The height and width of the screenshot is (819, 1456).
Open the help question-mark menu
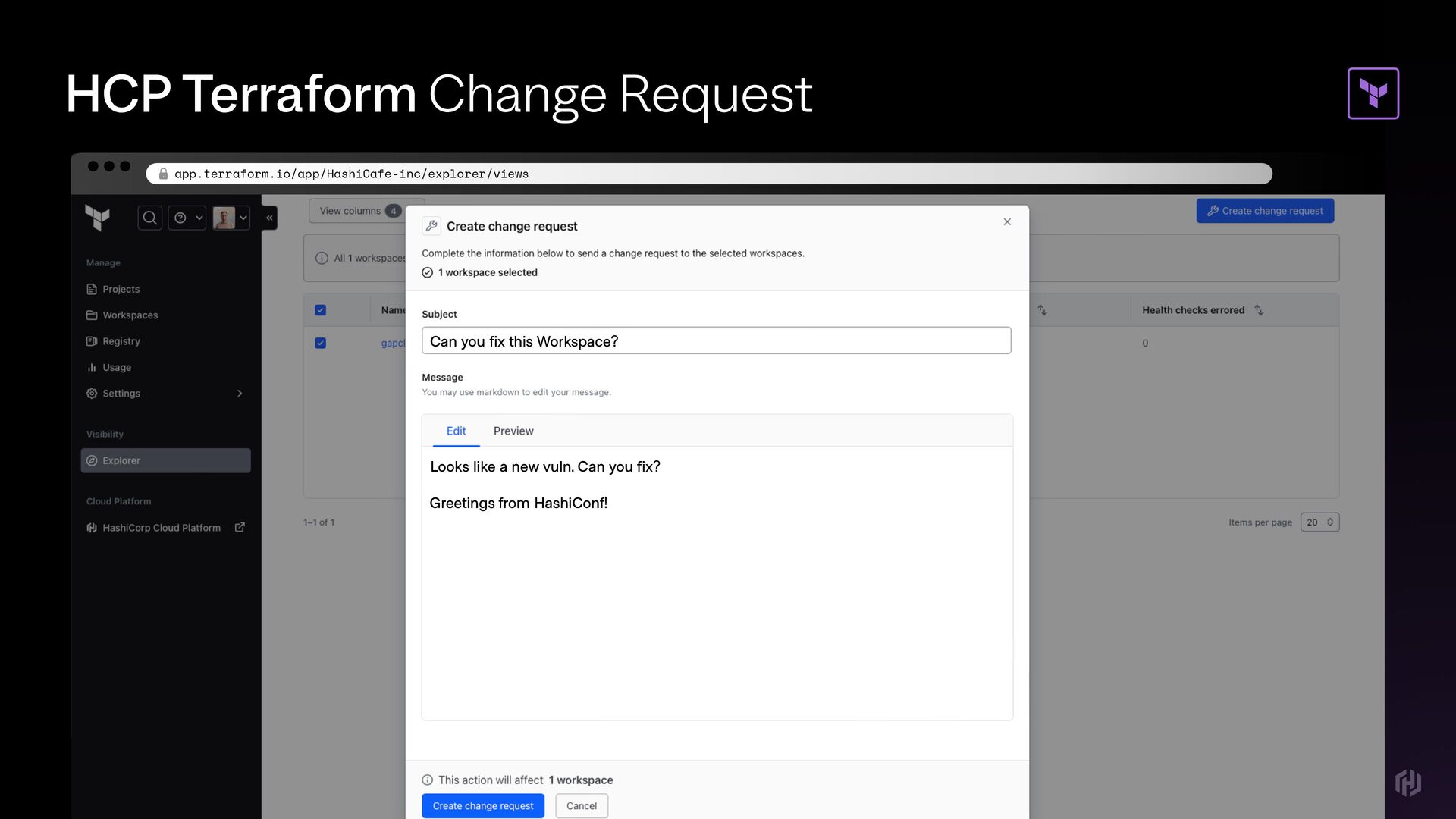[x=187, y=218]
